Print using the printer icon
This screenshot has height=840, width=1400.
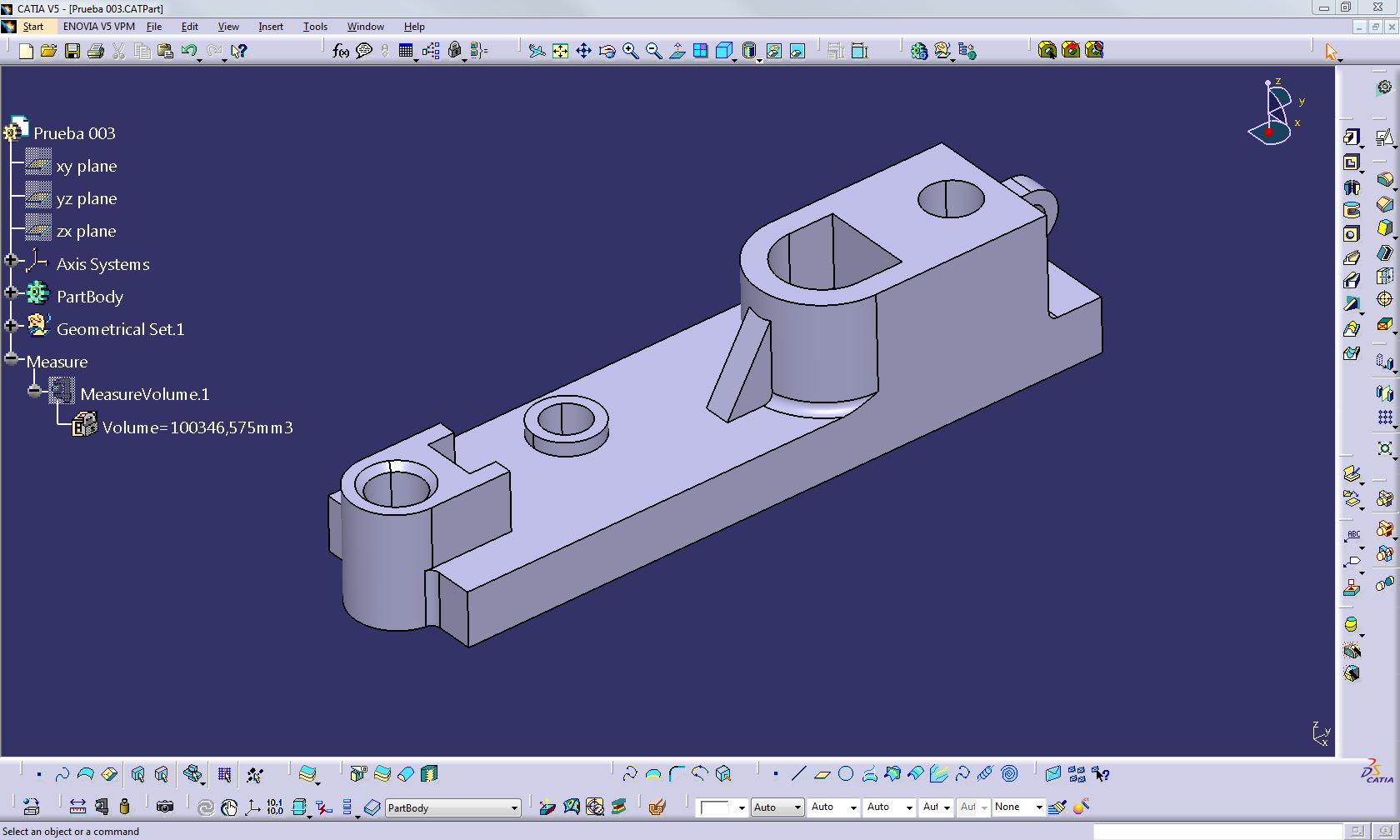pos(96,52)
